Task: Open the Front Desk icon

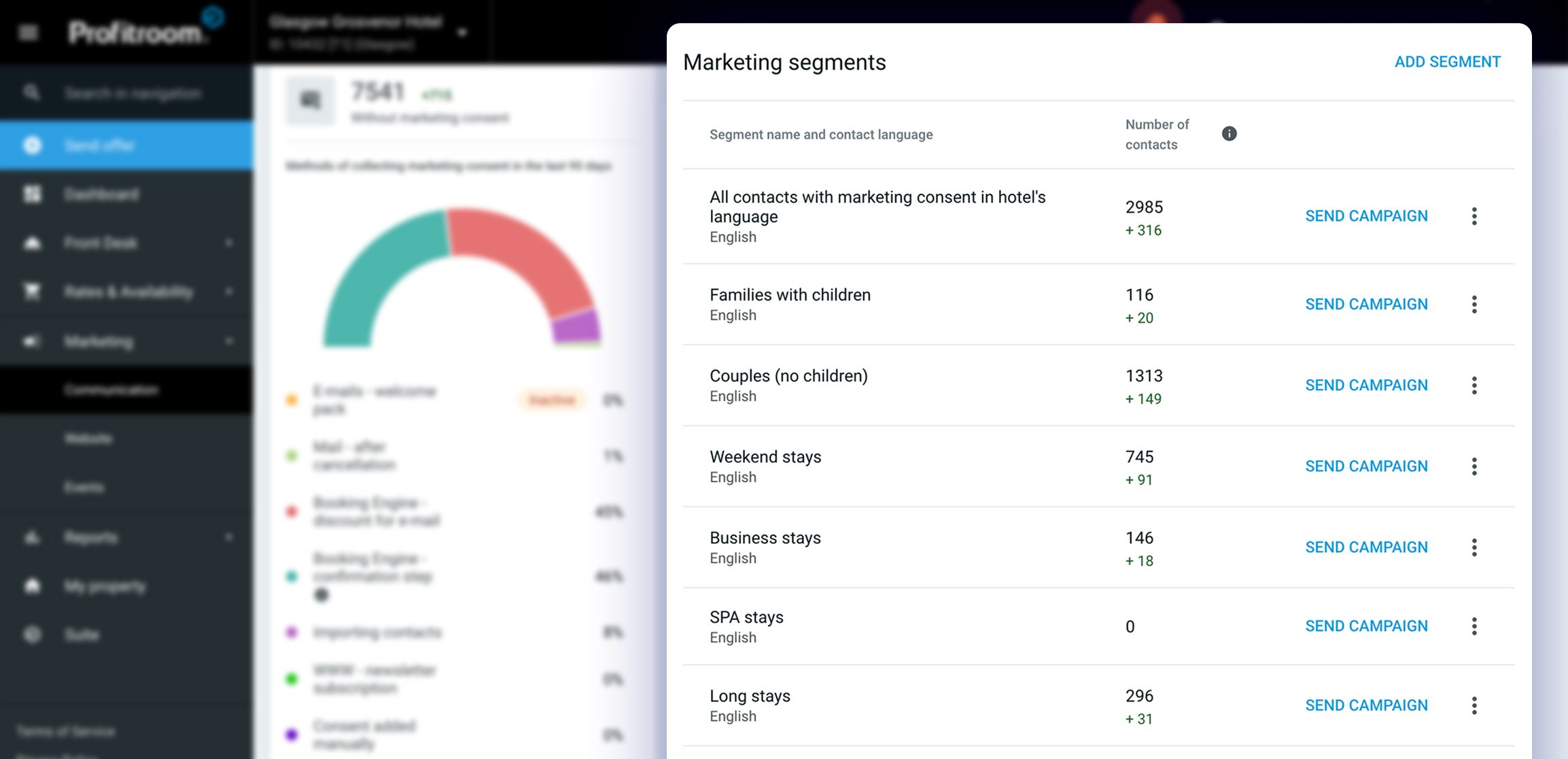Action: click(x=31, y=243)
